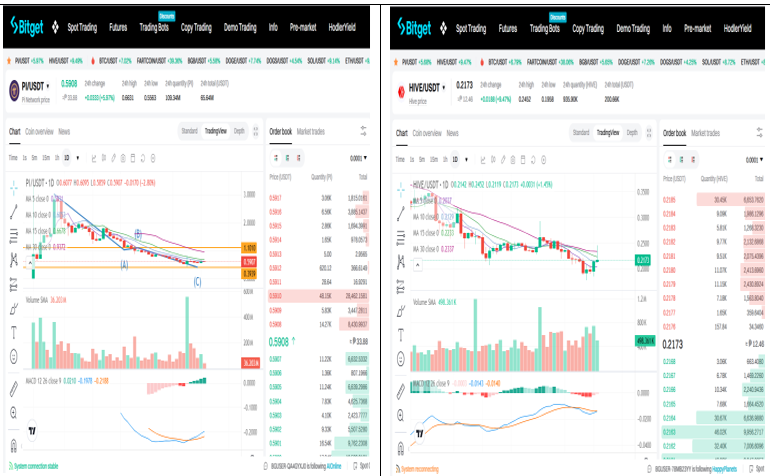Click the Bitget logo in the PI/USDT window
770x476 pixels.
pos(27,27)
